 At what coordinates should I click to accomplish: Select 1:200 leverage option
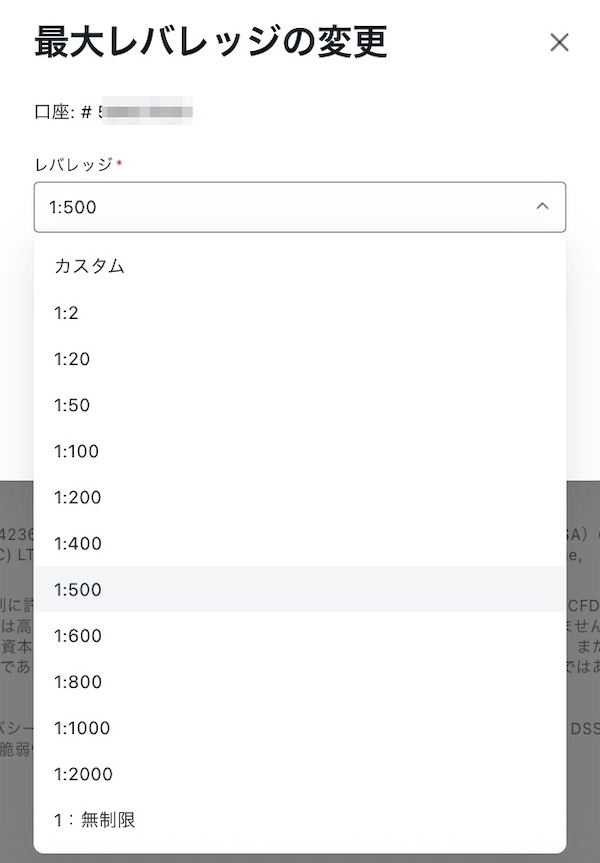(x=78, y=497)
